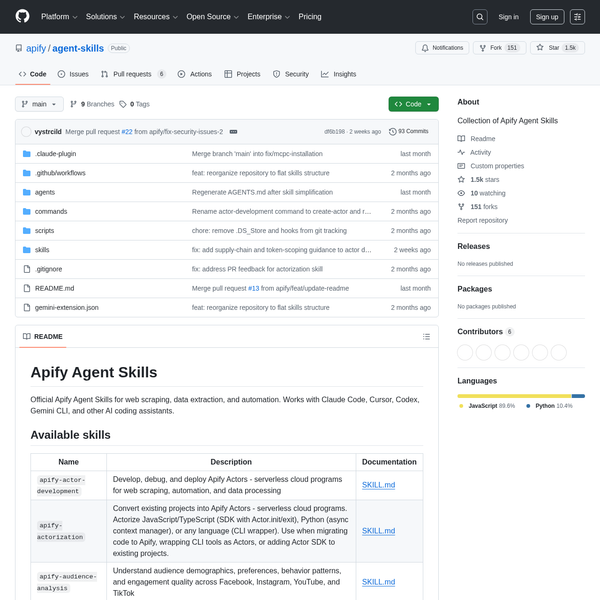Open the Activity link in About

coord(474,152)
